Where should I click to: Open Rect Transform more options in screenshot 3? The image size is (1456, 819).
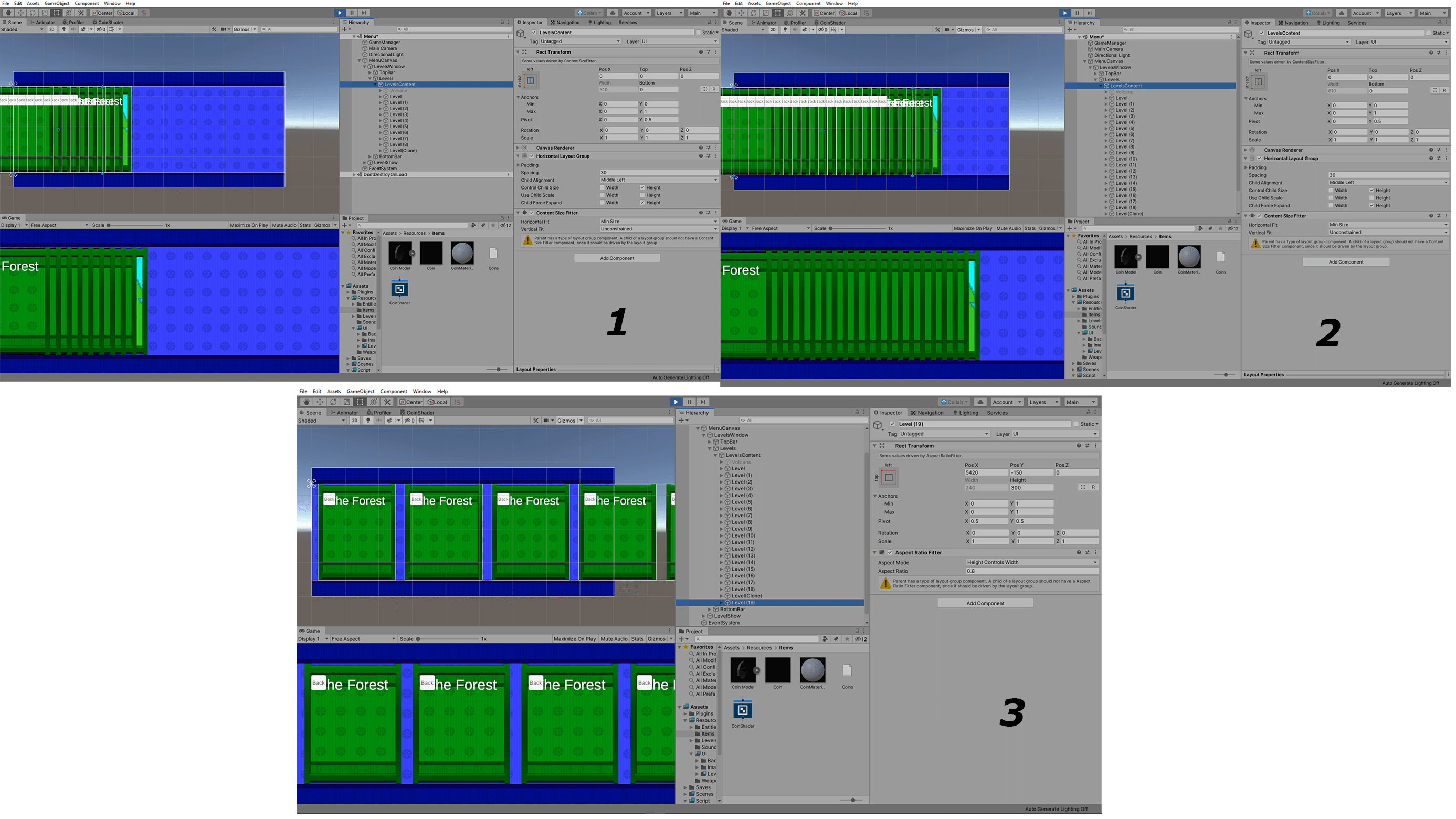click(1095, 445)
